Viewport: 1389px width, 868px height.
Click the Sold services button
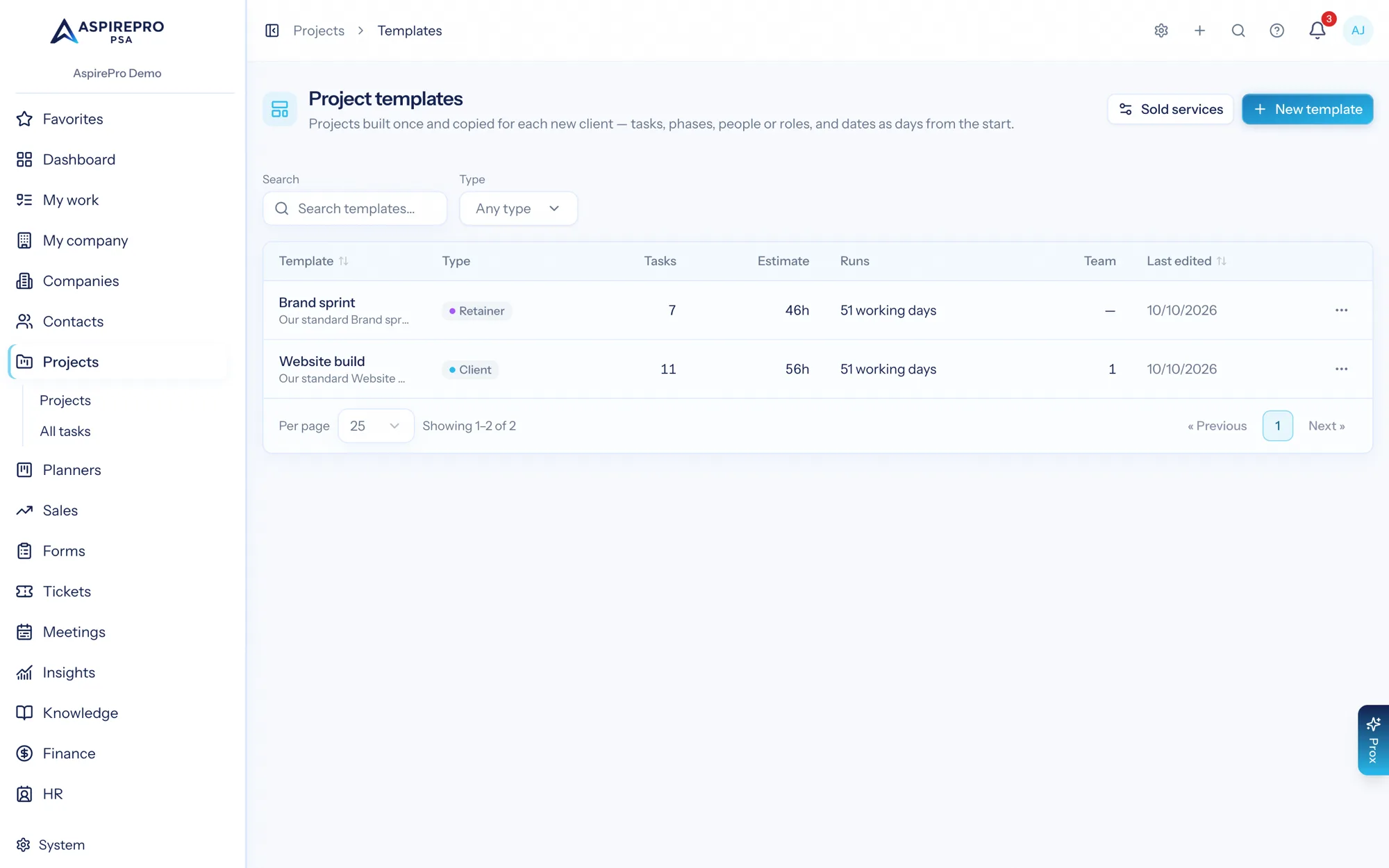1170,109
